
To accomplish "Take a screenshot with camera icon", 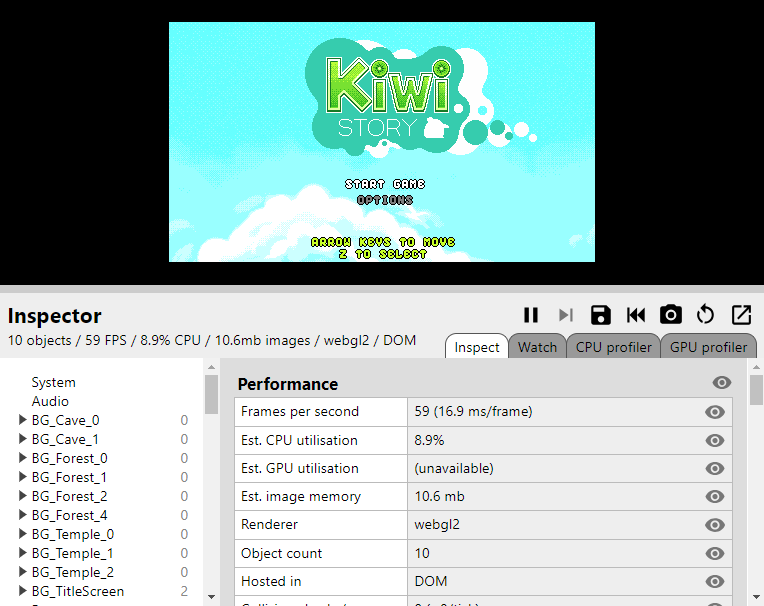I will (670, 315).
